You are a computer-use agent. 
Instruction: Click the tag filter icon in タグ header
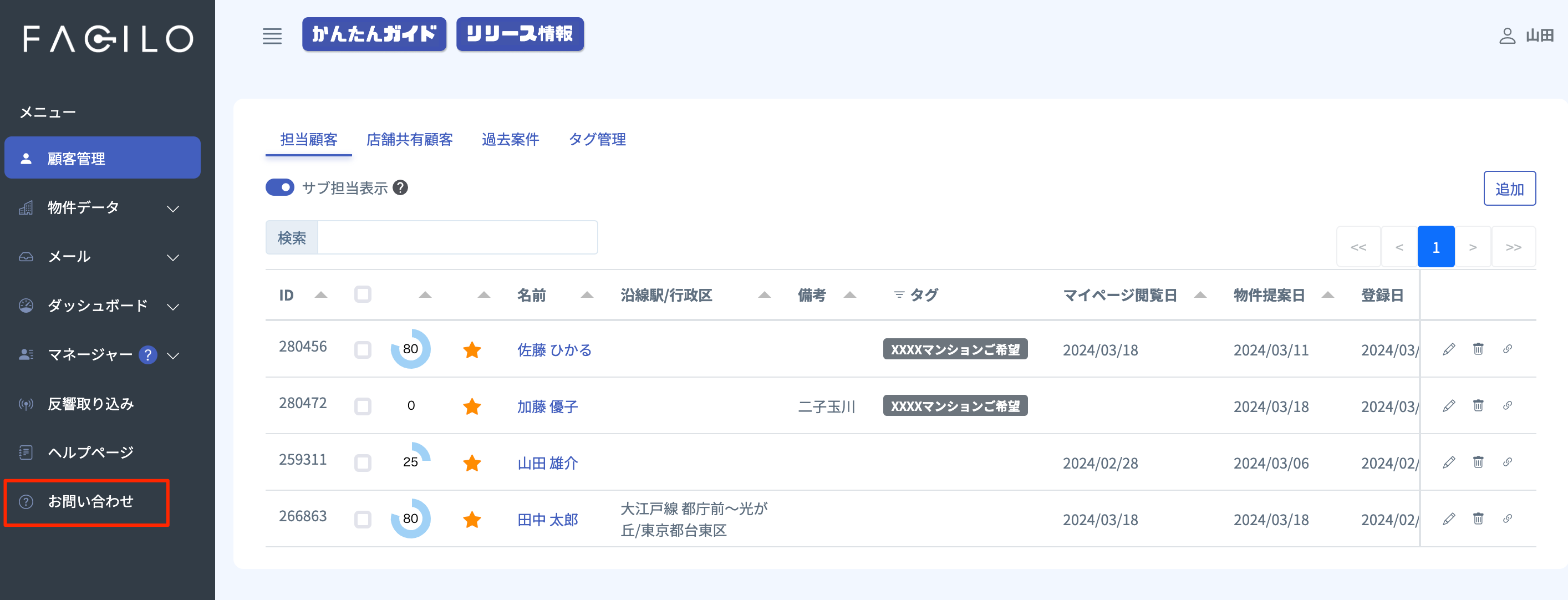pos(898,295)
